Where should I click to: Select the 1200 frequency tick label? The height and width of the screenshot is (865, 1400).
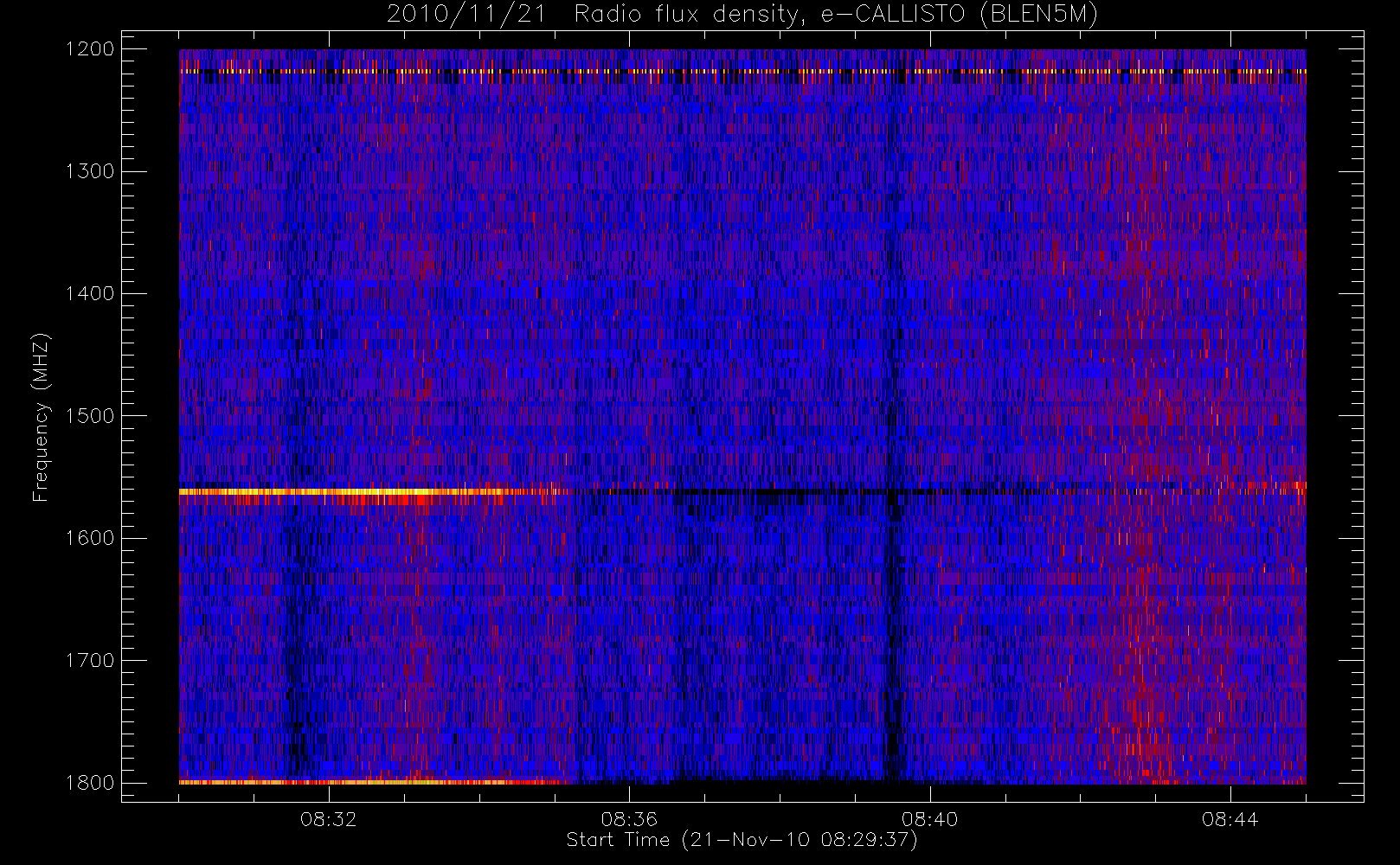90,49
